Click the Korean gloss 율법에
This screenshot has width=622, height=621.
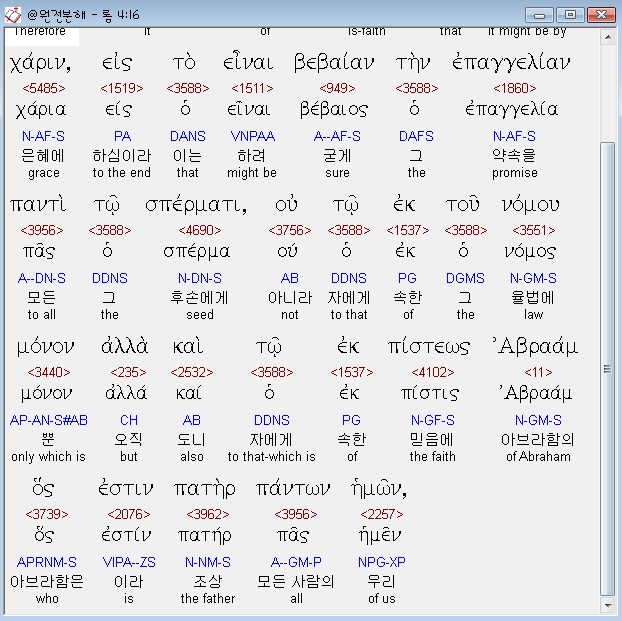pos(533,298)
